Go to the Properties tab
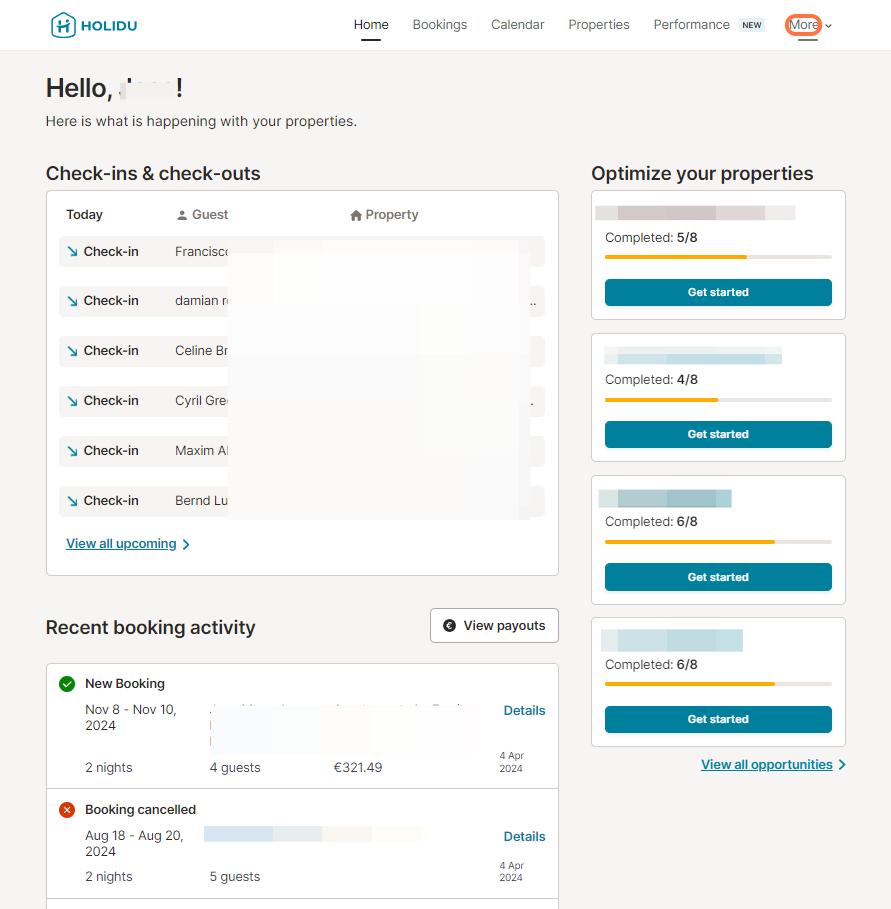891x909 pixels. (x=599, y=24)
